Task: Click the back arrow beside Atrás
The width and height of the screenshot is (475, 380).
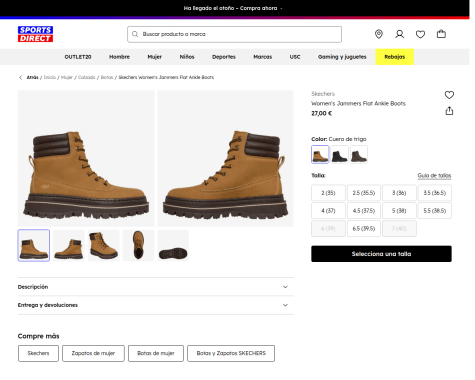Action: [21, 77]
